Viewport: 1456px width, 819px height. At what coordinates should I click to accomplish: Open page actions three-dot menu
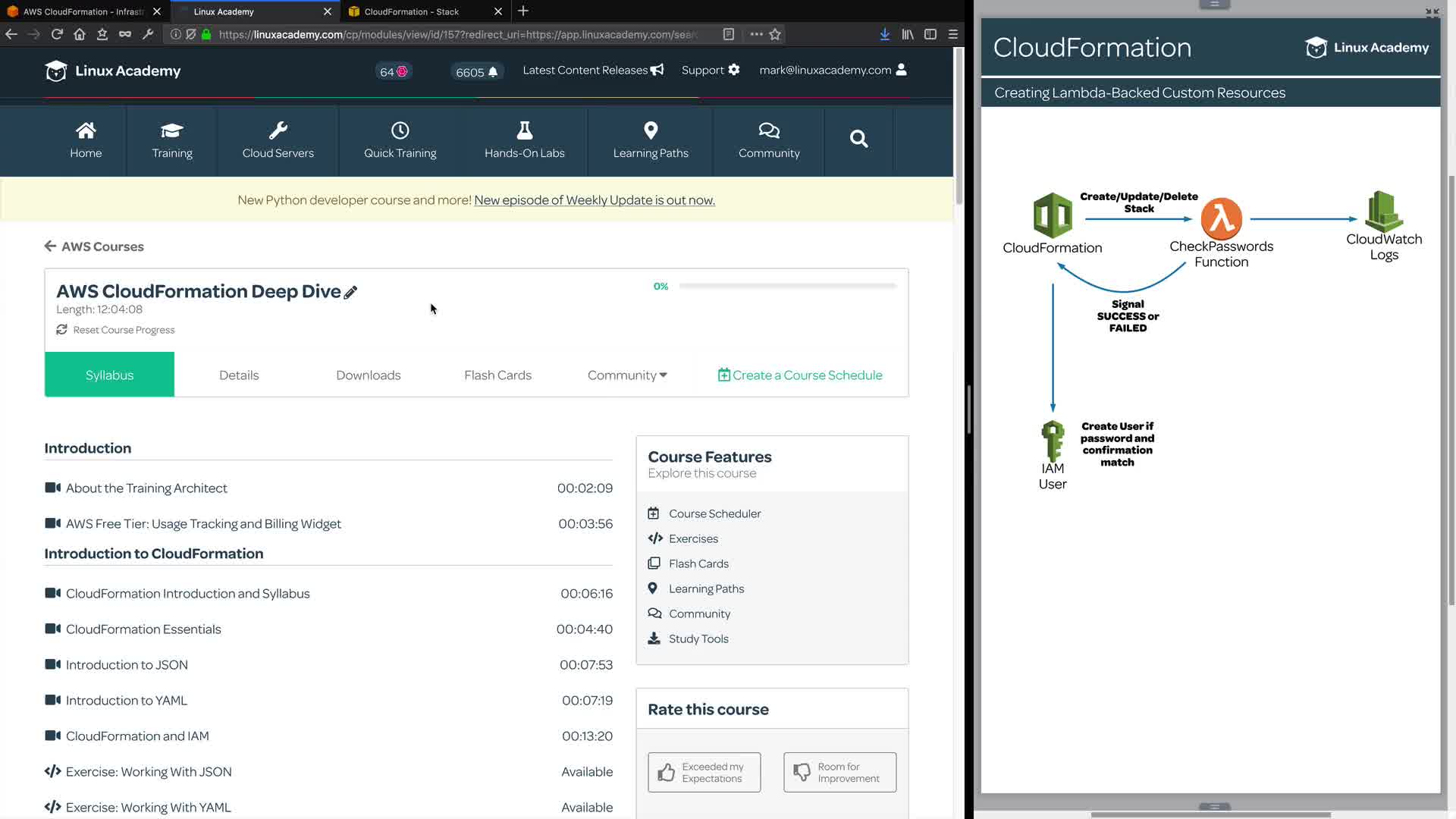756,34
